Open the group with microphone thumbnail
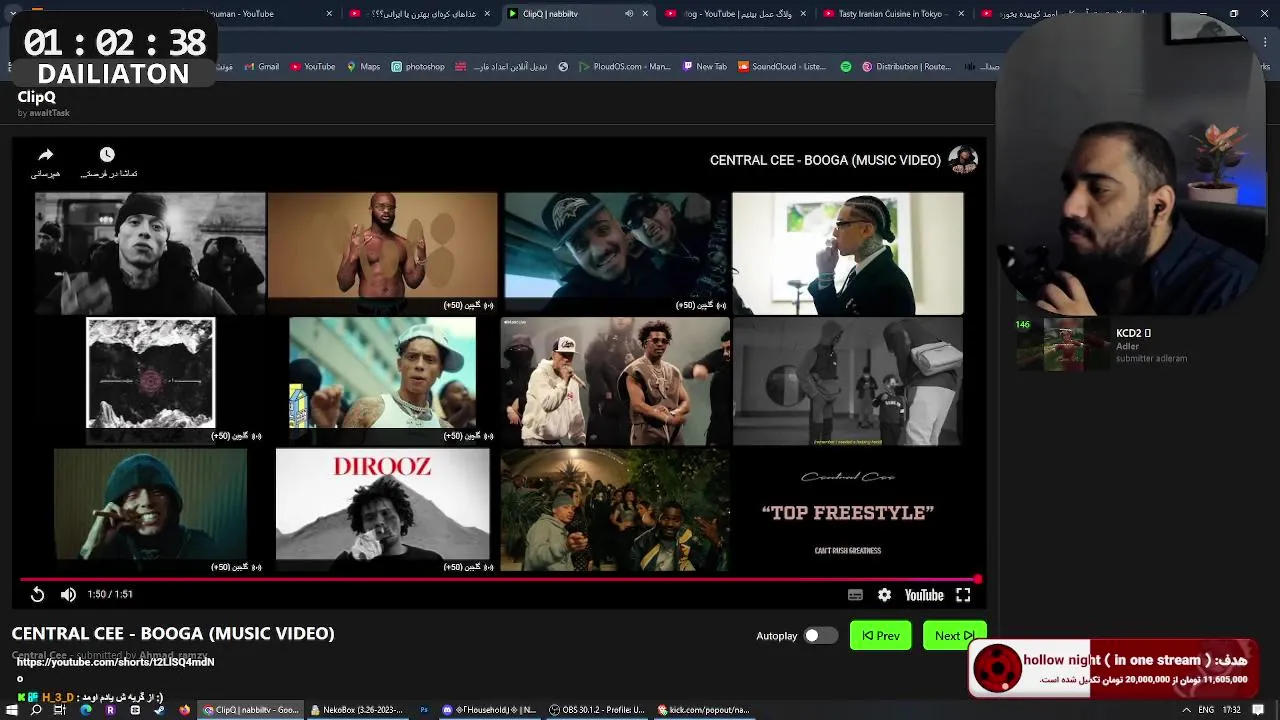 click(x=616, y=381)
